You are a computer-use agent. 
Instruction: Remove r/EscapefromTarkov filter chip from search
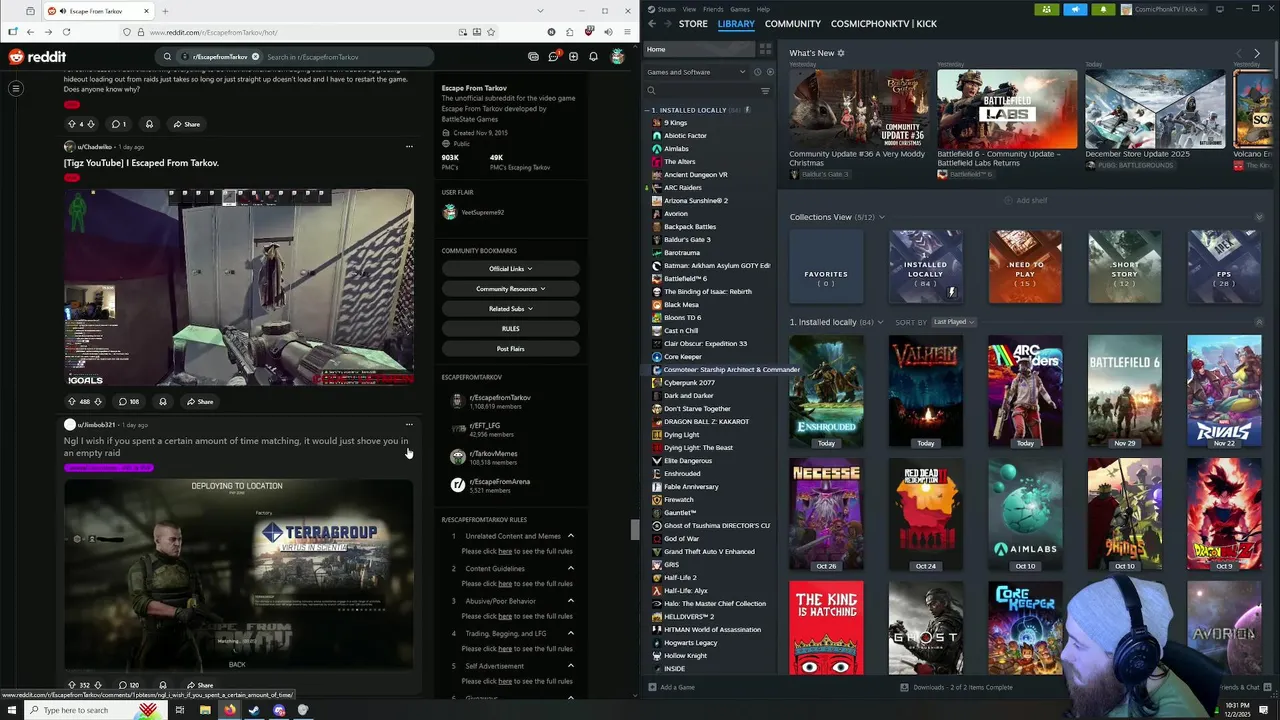point(255,57)
